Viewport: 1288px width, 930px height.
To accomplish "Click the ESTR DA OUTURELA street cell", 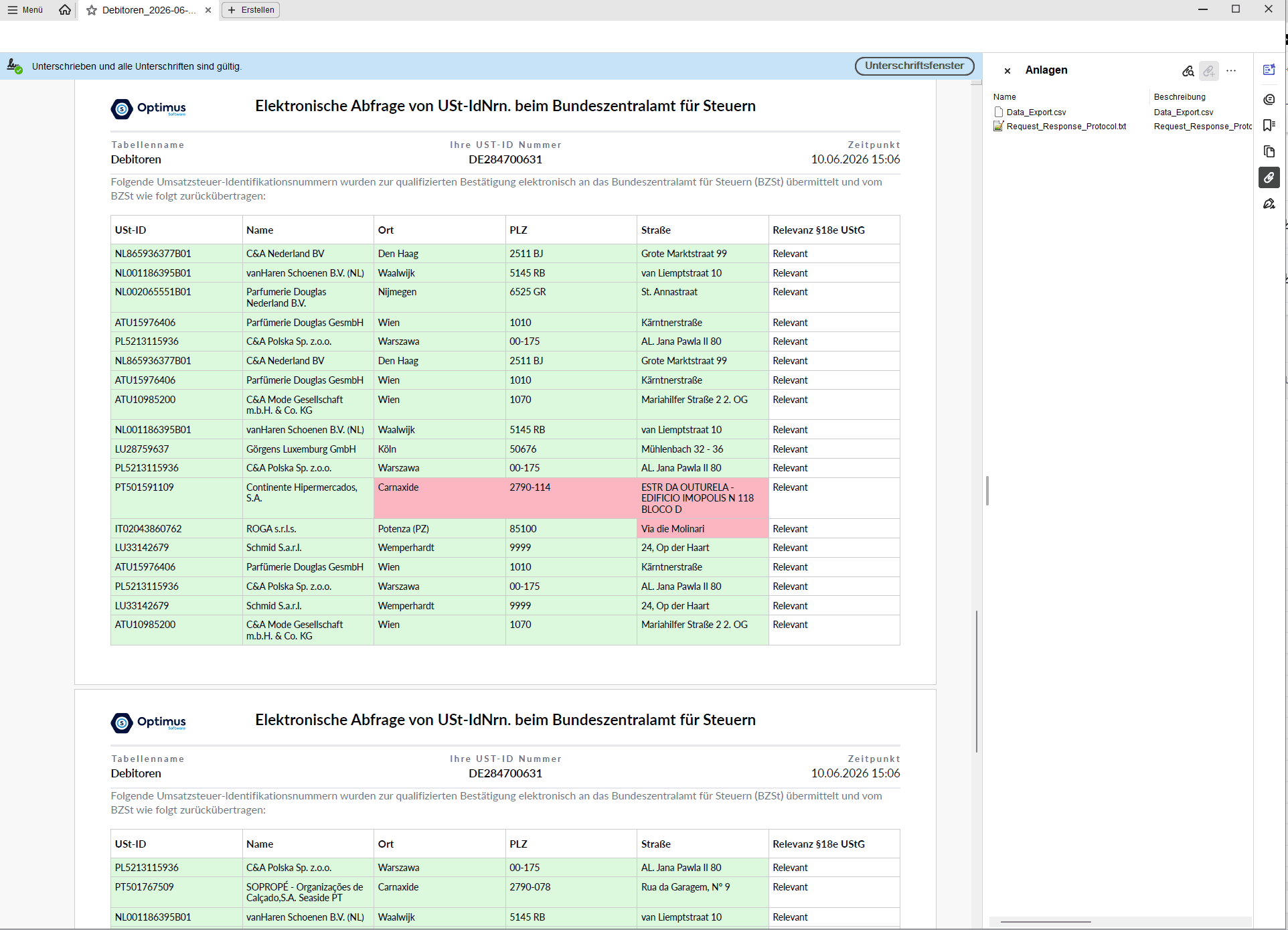I will click(702, 498).
